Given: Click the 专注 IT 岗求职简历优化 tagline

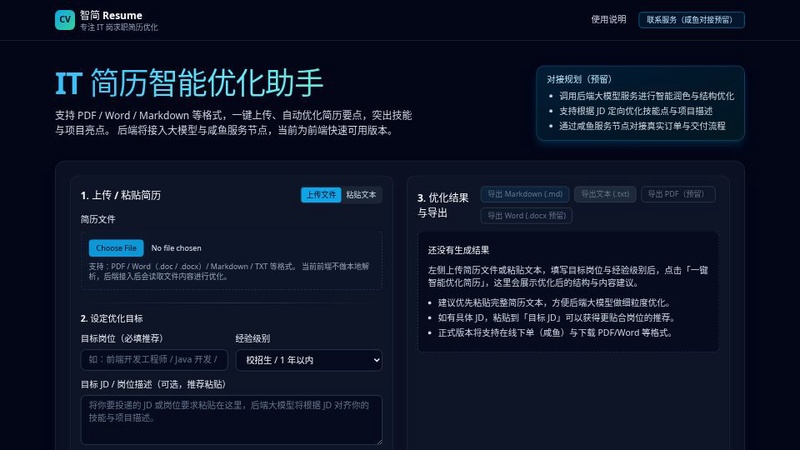Looking at the screenshot, I should pyautogui.click(x=118, y=28).
